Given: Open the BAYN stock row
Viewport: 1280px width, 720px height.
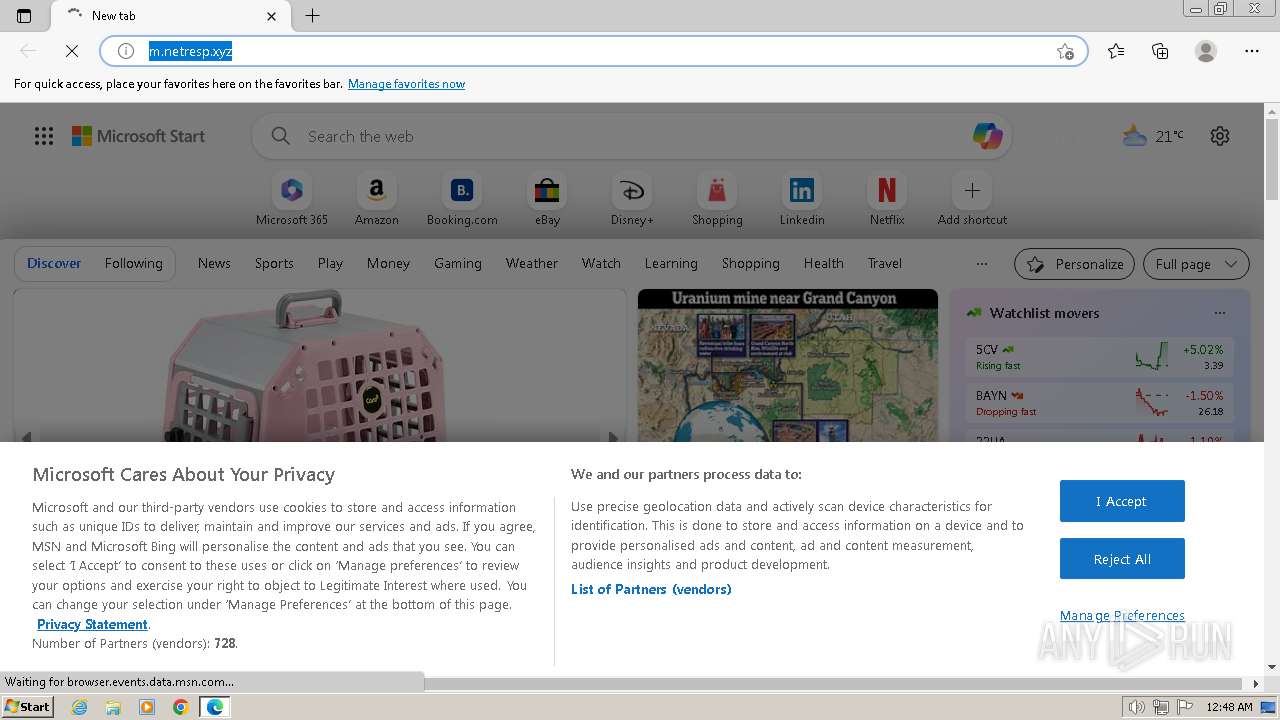Looking at the screenshot, I should 1099,403.
